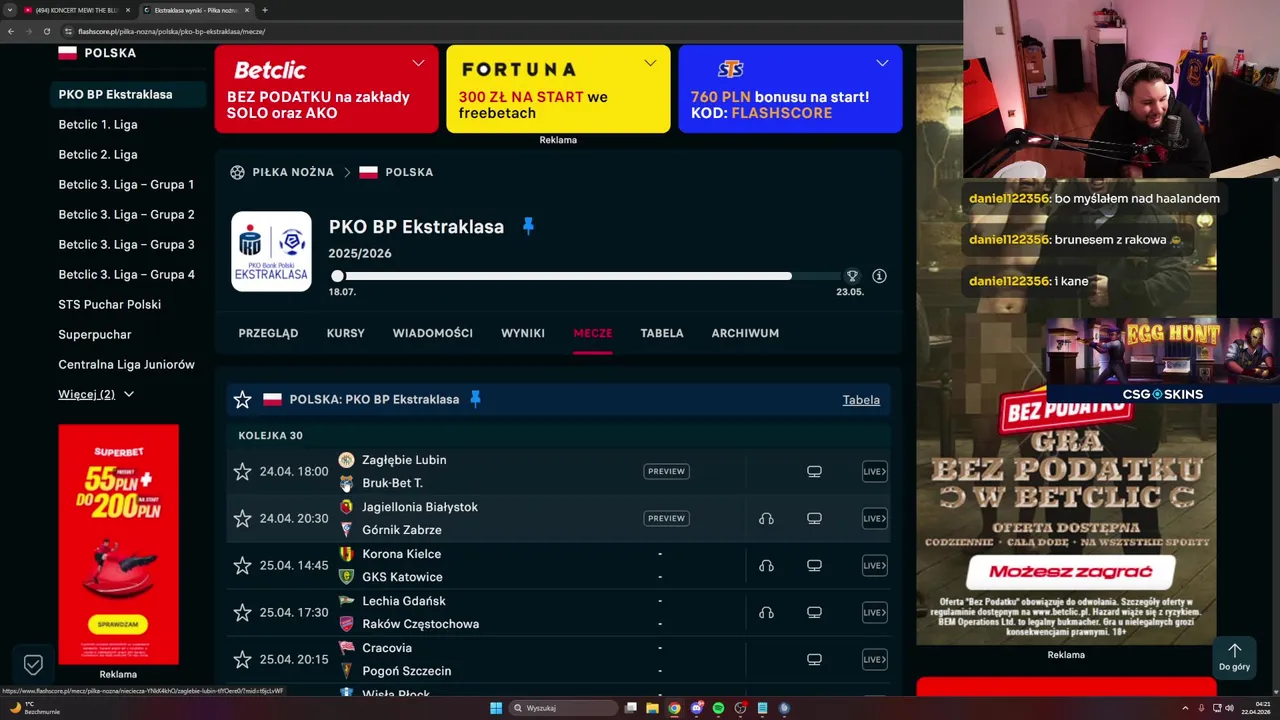
Task: Expand the Betclic ad banner chevron
Action: coord(418,63)
